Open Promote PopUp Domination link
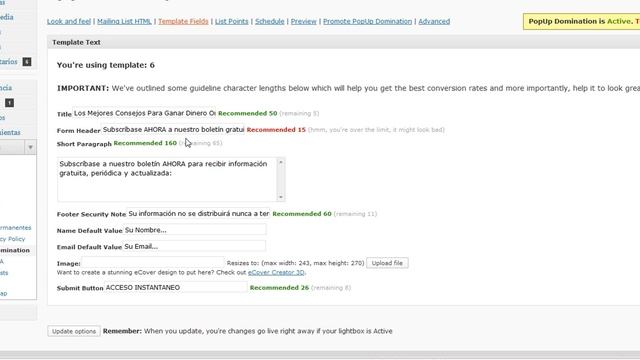This screenshot has height=360, width=640. point(367,21)
